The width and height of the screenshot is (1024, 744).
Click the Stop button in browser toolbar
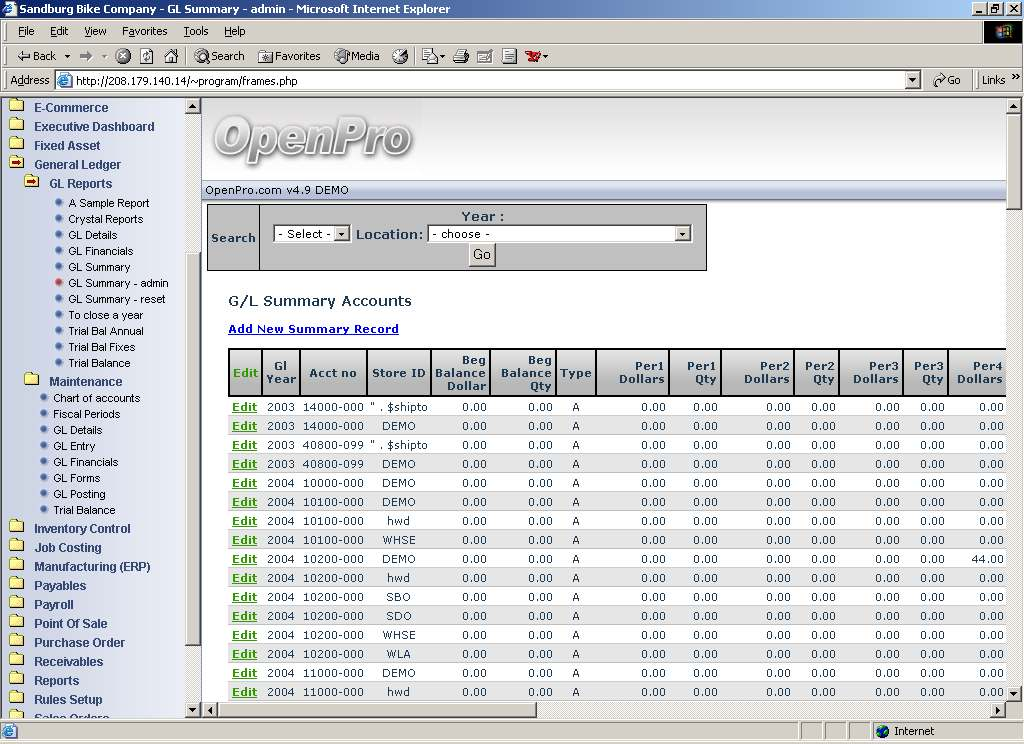(x=123, y=56)
